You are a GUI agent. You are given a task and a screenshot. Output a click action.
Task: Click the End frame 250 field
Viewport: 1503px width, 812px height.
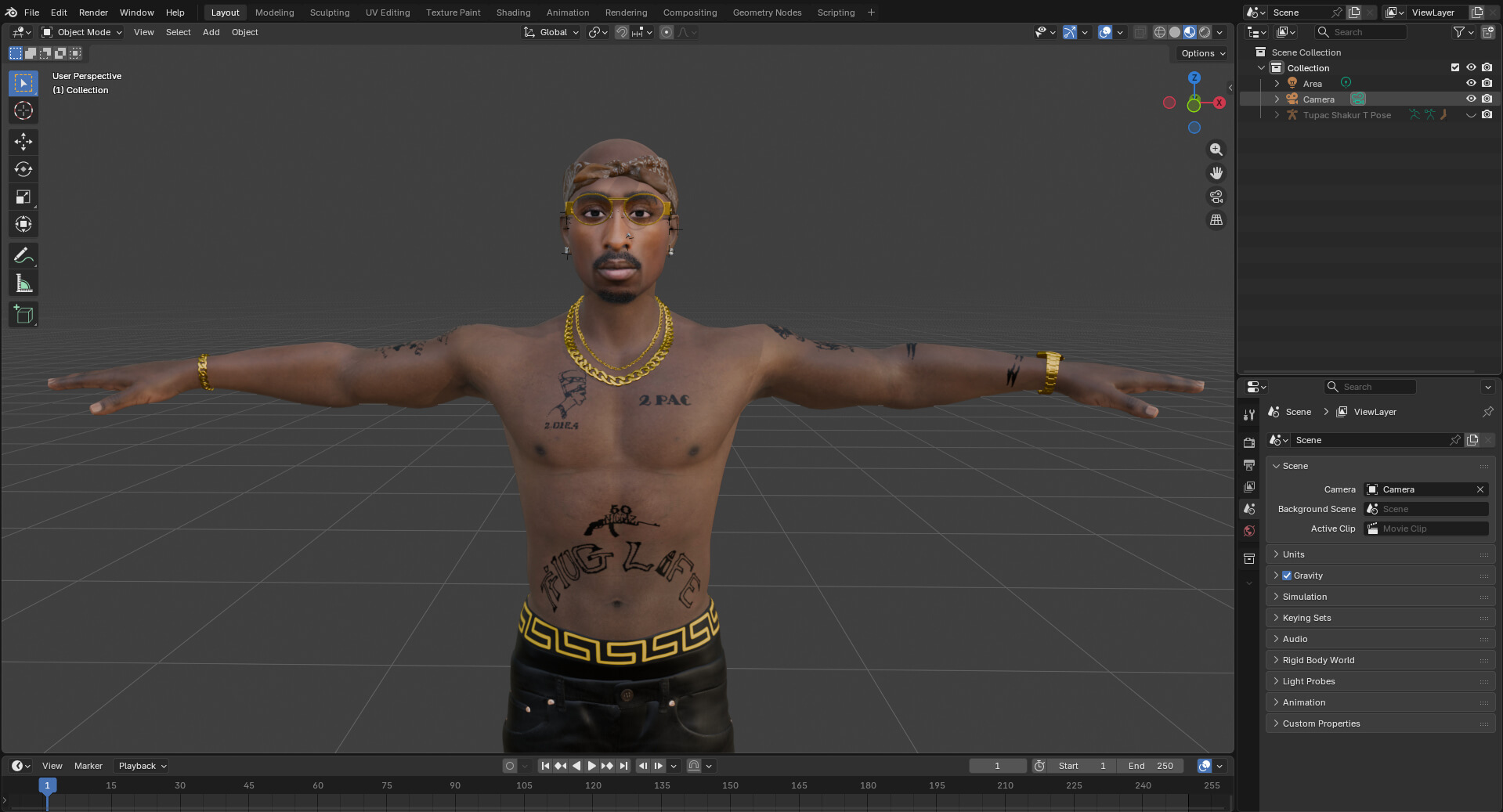point(1151,766)
